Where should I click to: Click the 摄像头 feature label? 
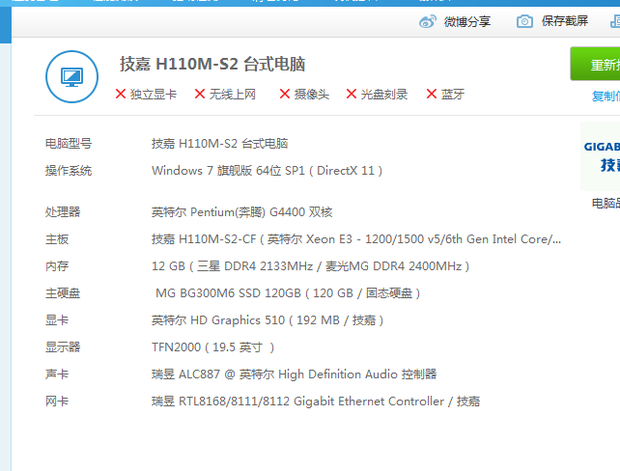point(312,95)
